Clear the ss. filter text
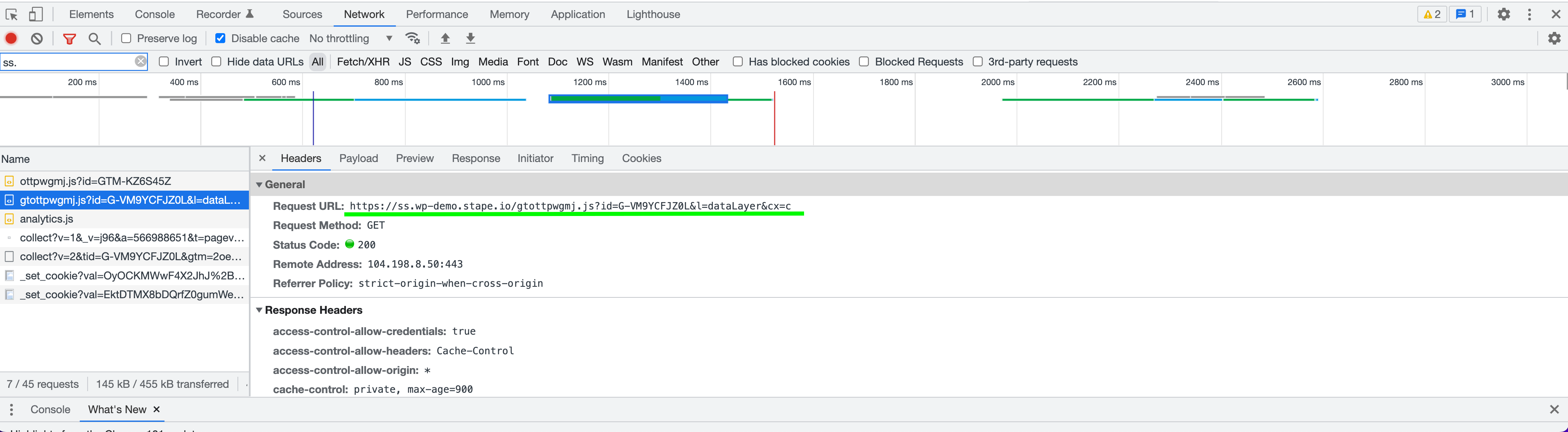 140,61
